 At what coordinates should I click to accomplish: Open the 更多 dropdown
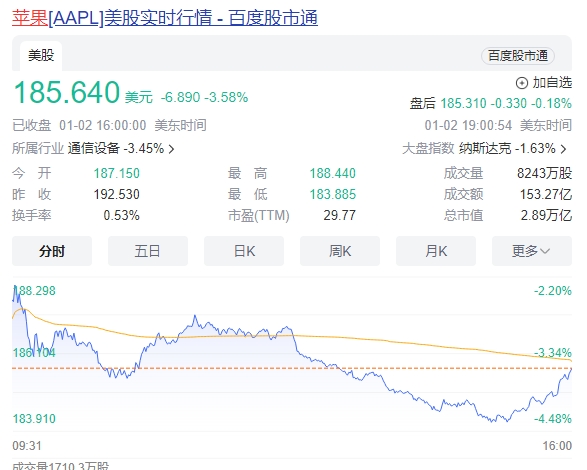click(x=532, y=251)
